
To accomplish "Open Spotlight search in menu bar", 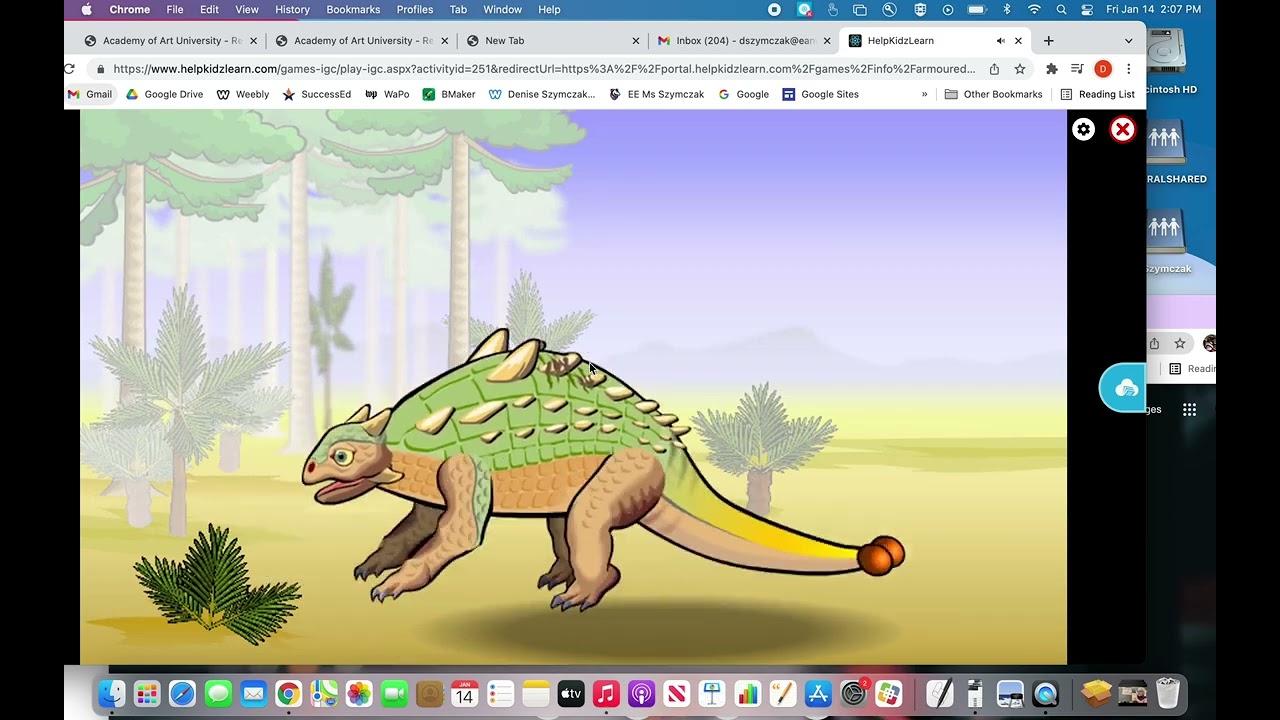I will coord(1061,9).
